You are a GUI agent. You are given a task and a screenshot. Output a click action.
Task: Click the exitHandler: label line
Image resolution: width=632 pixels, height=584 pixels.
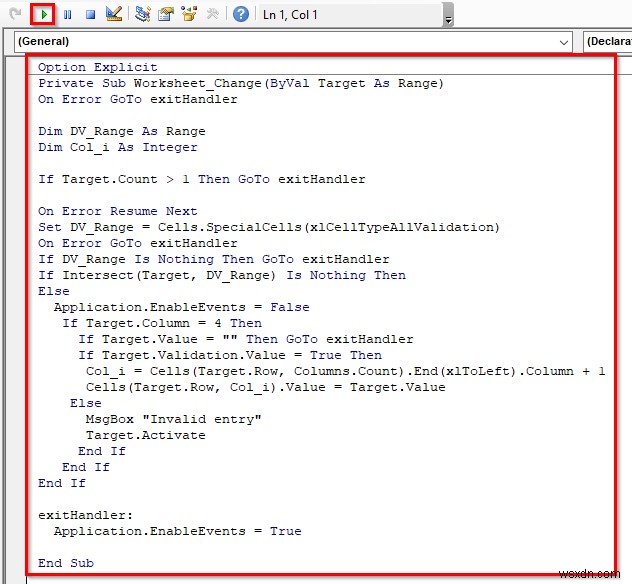click(x=85, y=515)
